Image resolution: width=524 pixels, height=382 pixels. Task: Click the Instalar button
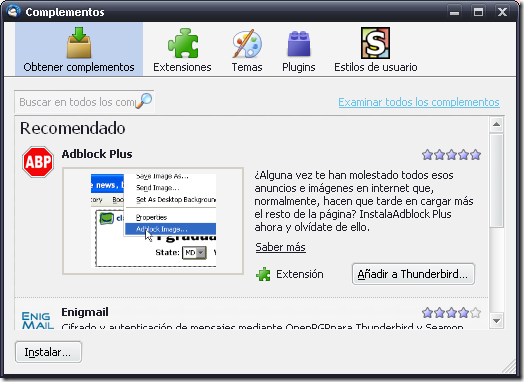tap(48, 352)
